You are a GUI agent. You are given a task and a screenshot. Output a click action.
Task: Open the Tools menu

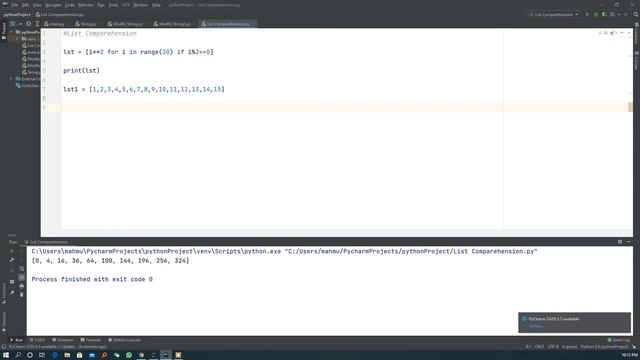click(113, 5)
